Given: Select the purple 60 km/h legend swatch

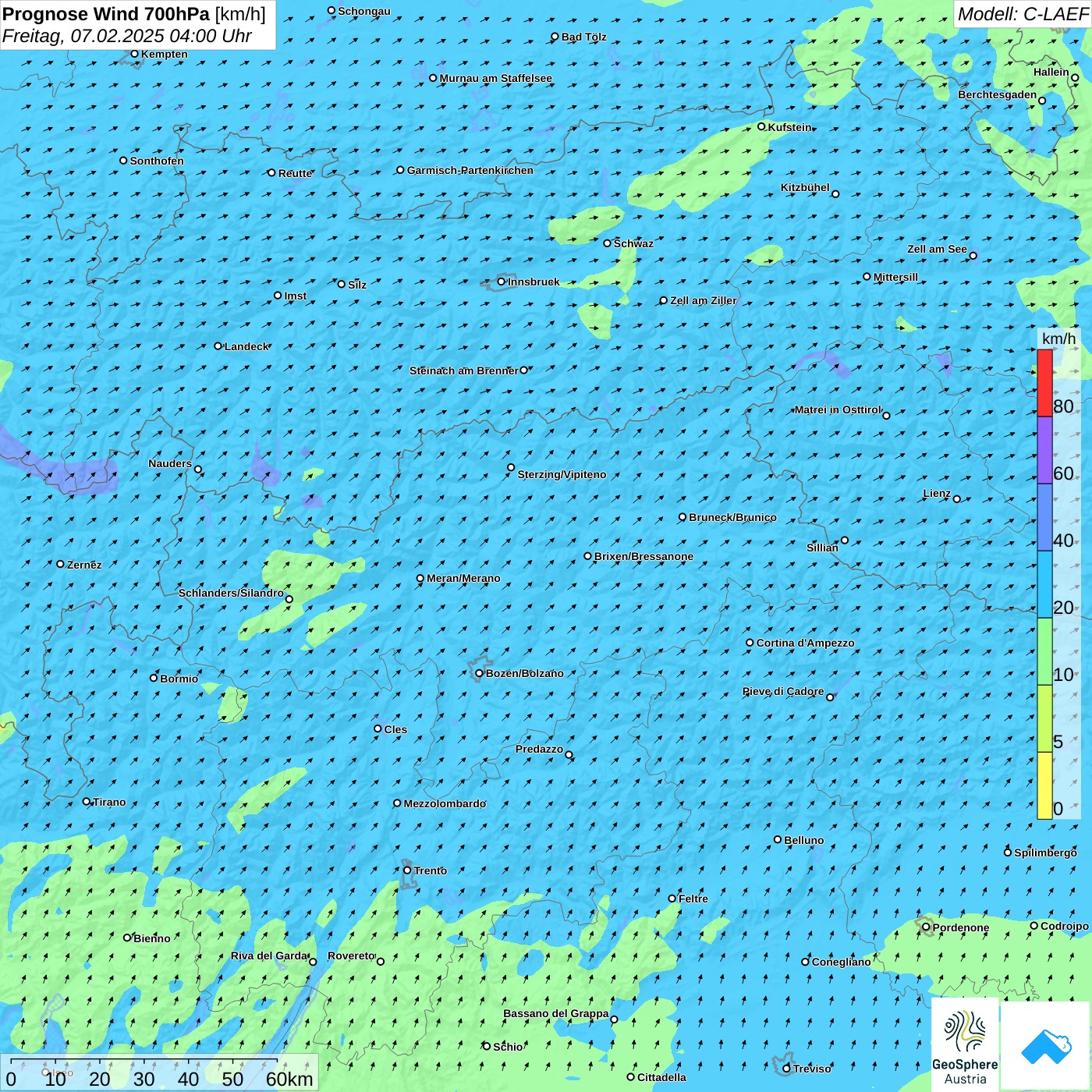Looking at the screenshot, I should (x=1044, y=450).
